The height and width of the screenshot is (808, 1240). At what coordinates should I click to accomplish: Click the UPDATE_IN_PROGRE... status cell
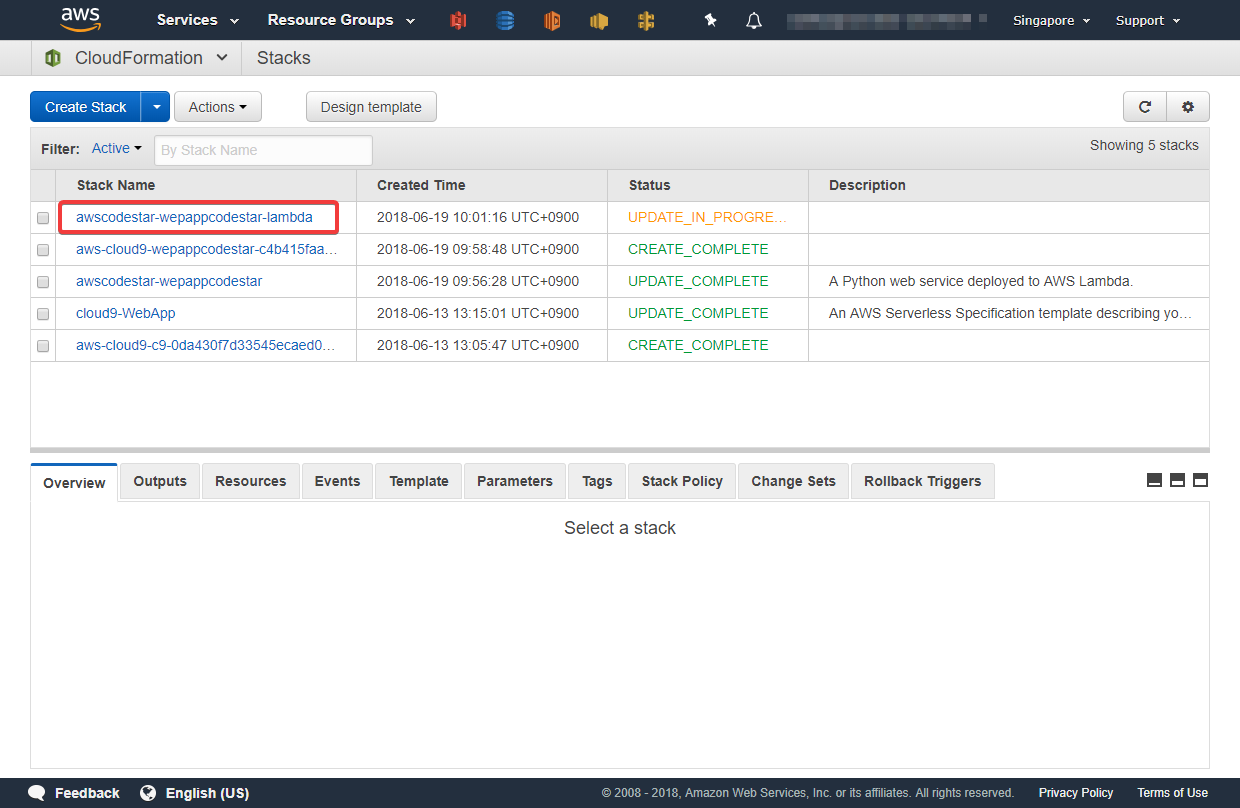[708, 217]
